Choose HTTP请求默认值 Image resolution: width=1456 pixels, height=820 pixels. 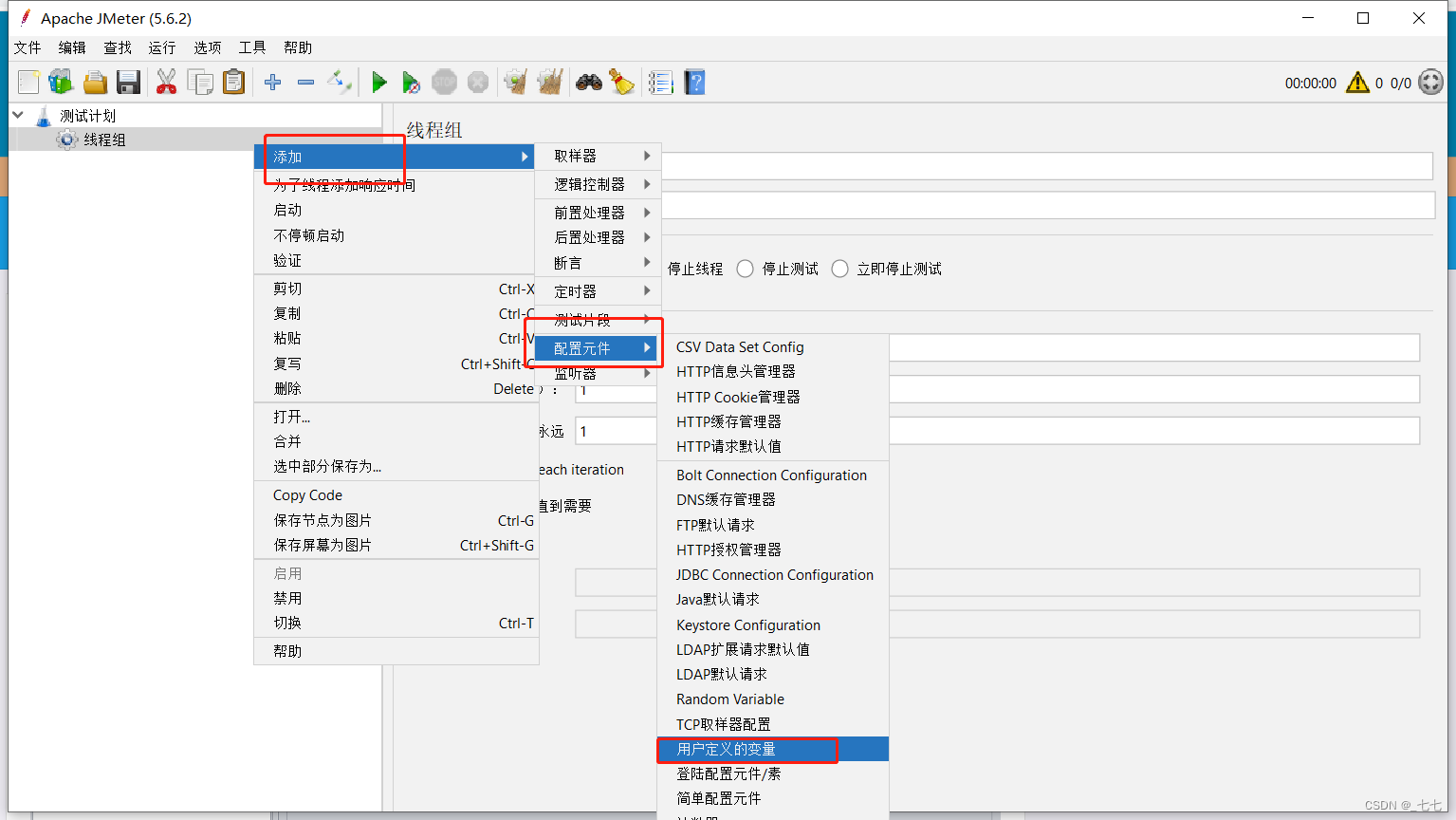pyautogui.click(x=773, y=446)
